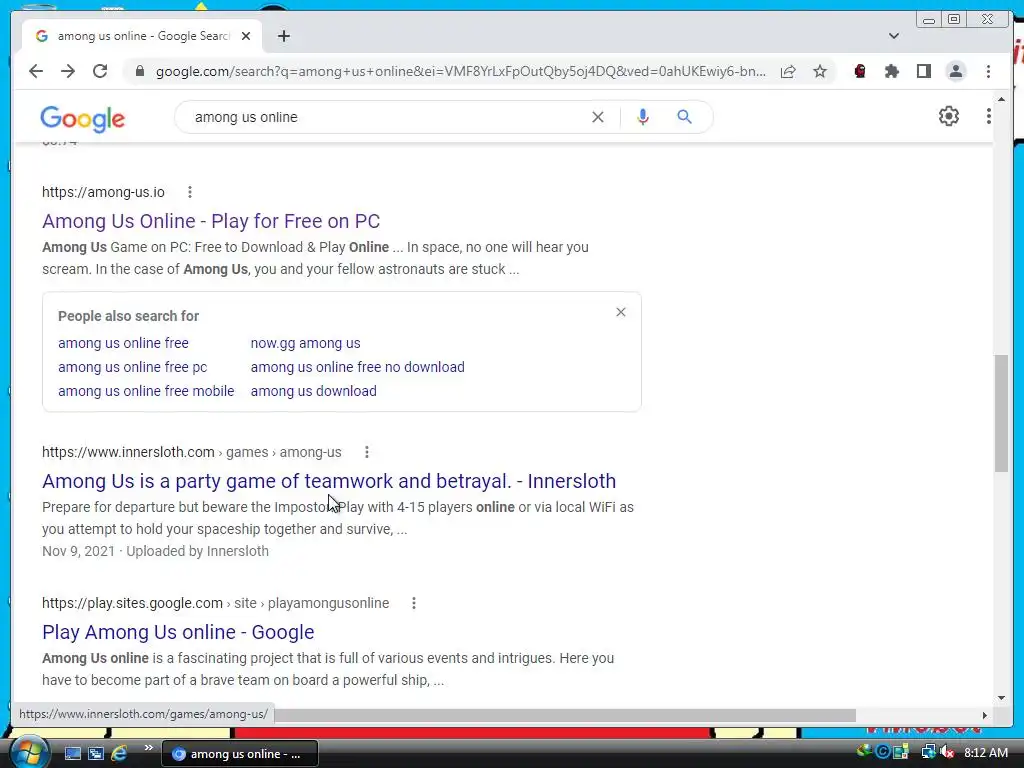Close the among us online tab
The width and height of the screenshot is (1024, 768).
[246, 36]
